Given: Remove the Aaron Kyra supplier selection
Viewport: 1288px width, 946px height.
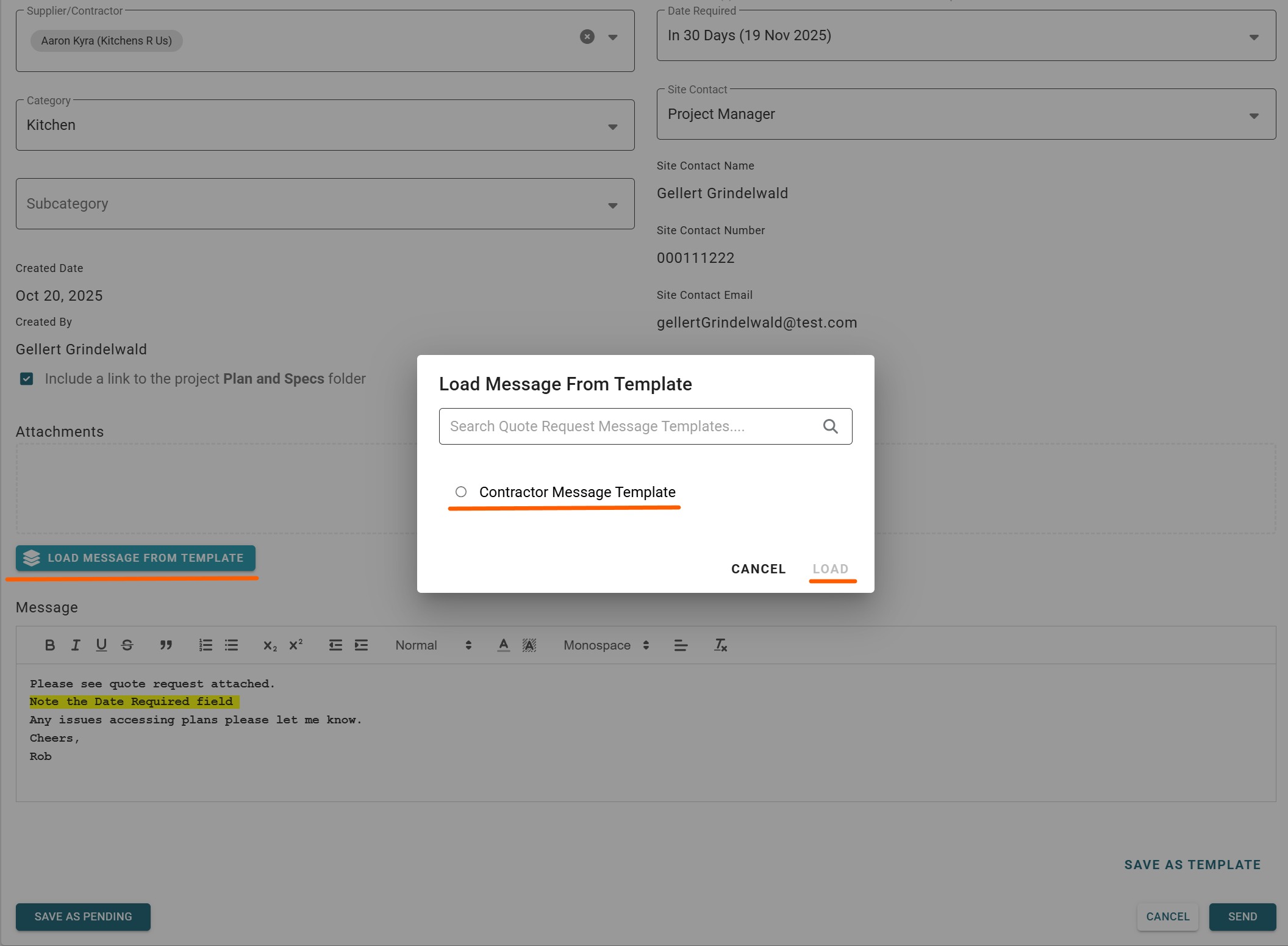Looking at the screenshot, I should click(587, 37).
